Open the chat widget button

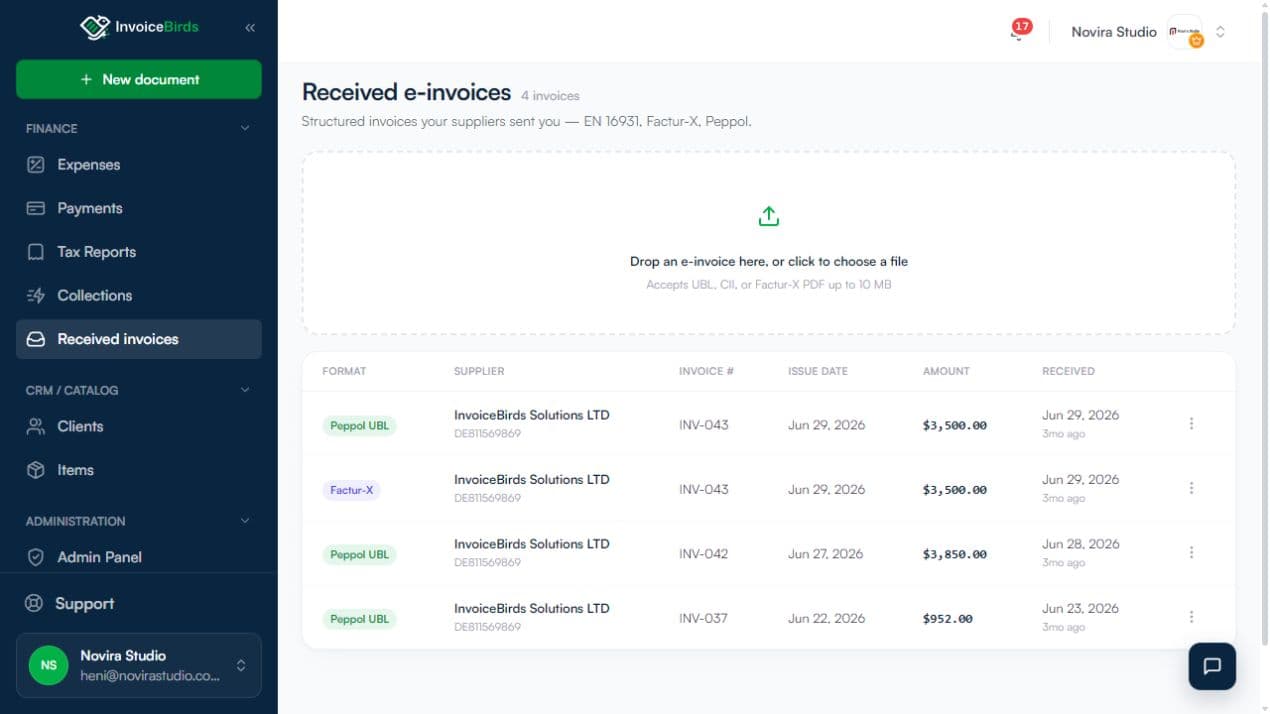point(1212,666)
